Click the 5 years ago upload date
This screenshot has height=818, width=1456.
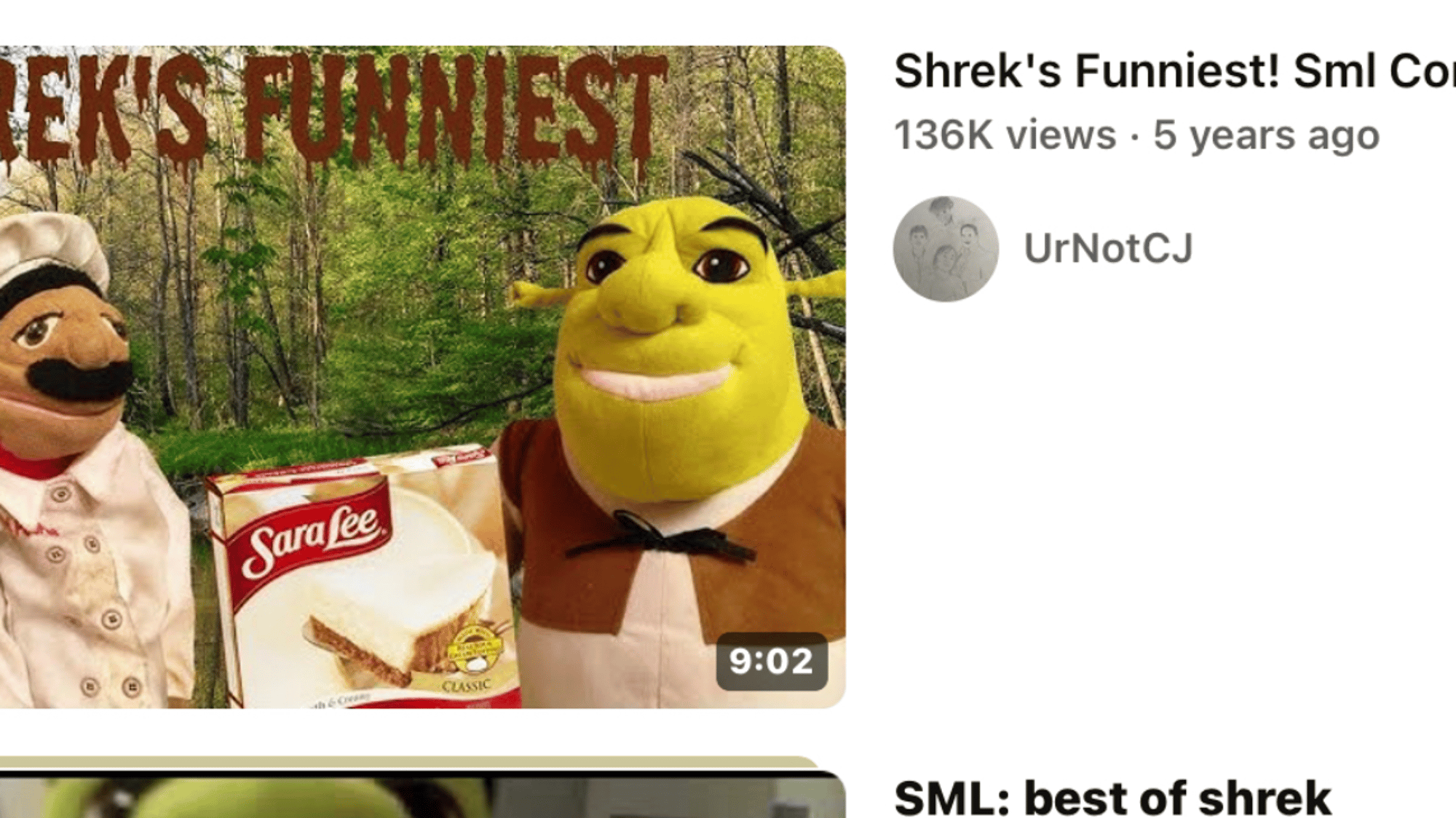click(1266, 135)
